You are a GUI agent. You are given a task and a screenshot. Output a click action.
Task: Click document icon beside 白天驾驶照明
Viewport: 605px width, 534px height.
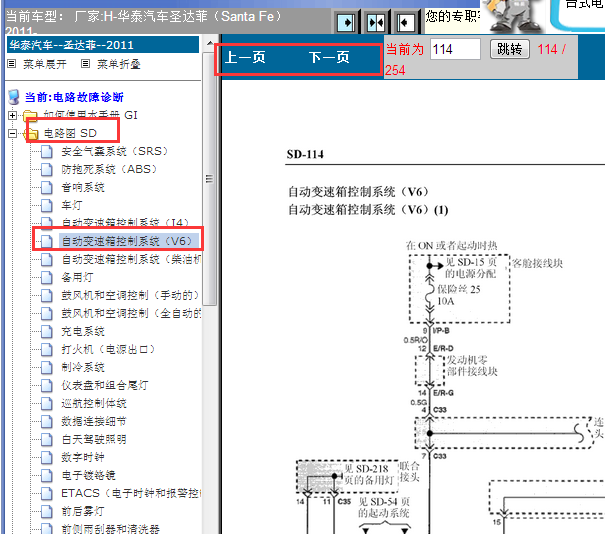pyautogui.click(x=47, y=440)
